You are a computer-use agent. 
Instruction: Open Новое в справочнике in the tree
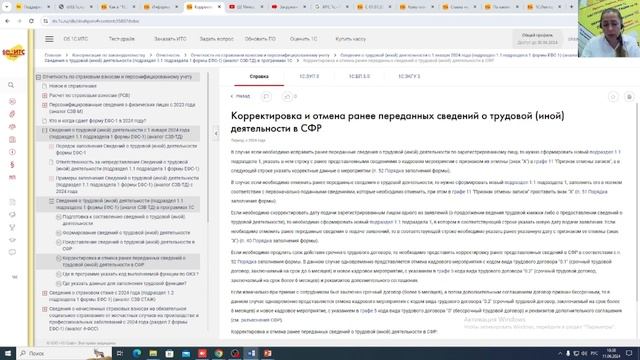pyautogui.click(x=73, y=86)
